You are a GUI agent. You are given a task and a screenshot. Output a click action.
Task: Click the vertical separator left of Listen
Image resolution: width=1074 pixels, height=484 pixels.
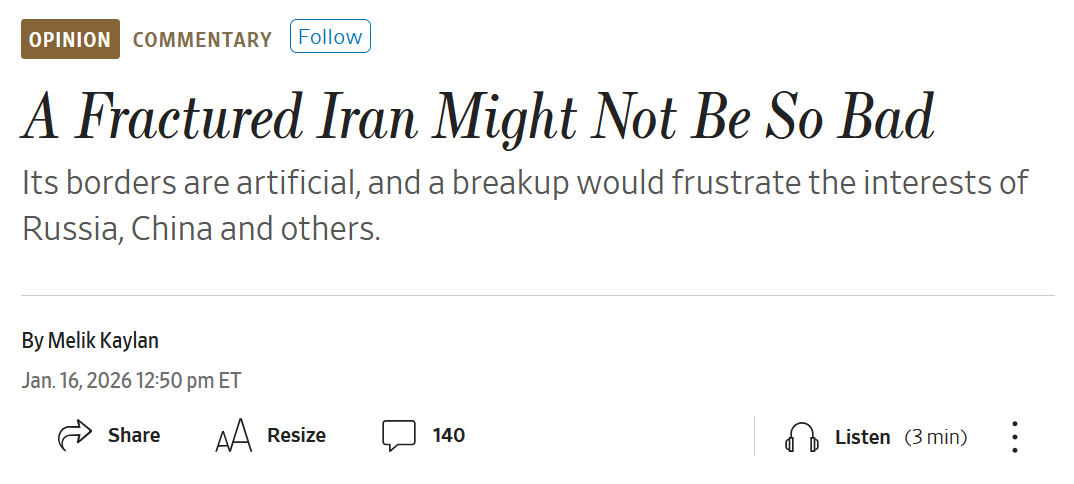pyautogui.click(x=755, y=436)
